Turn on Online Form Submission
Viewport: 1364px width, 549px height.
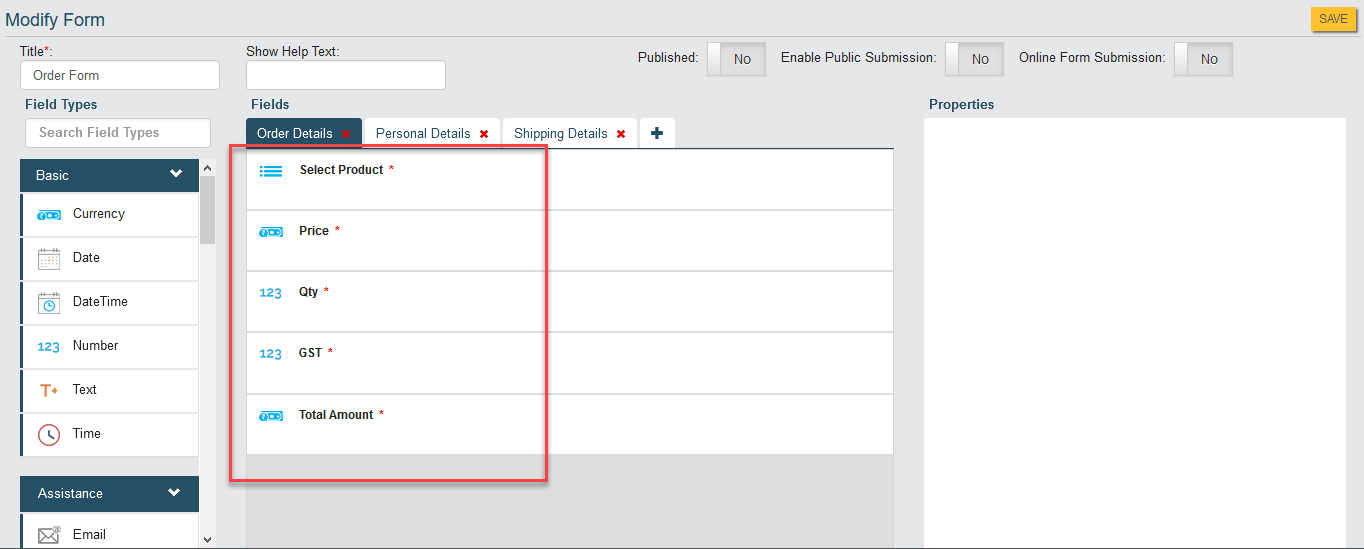pyautogui.click(x=1203, y=59)
